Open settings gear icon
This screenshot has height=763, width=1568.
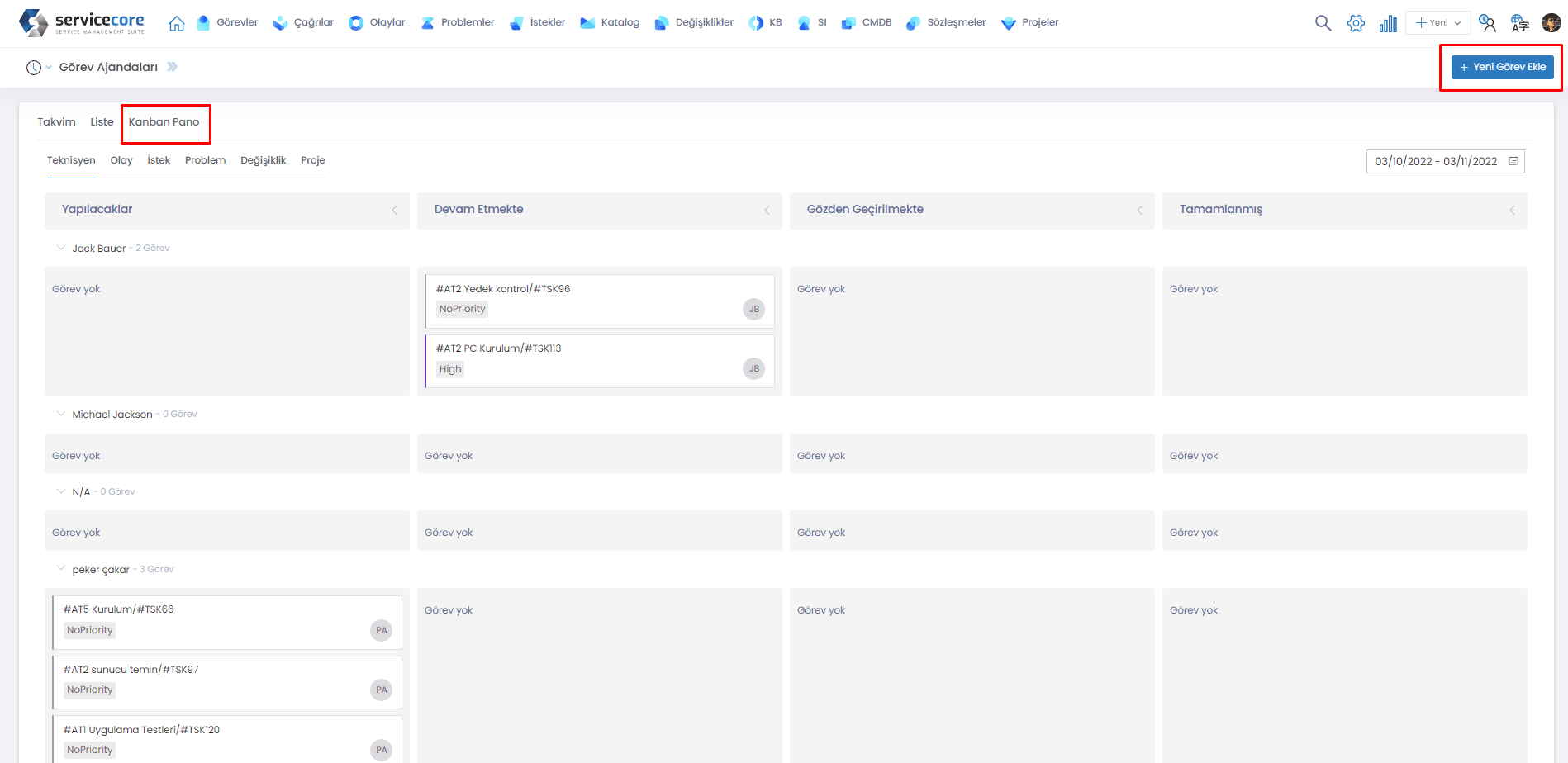(1356, 23)
